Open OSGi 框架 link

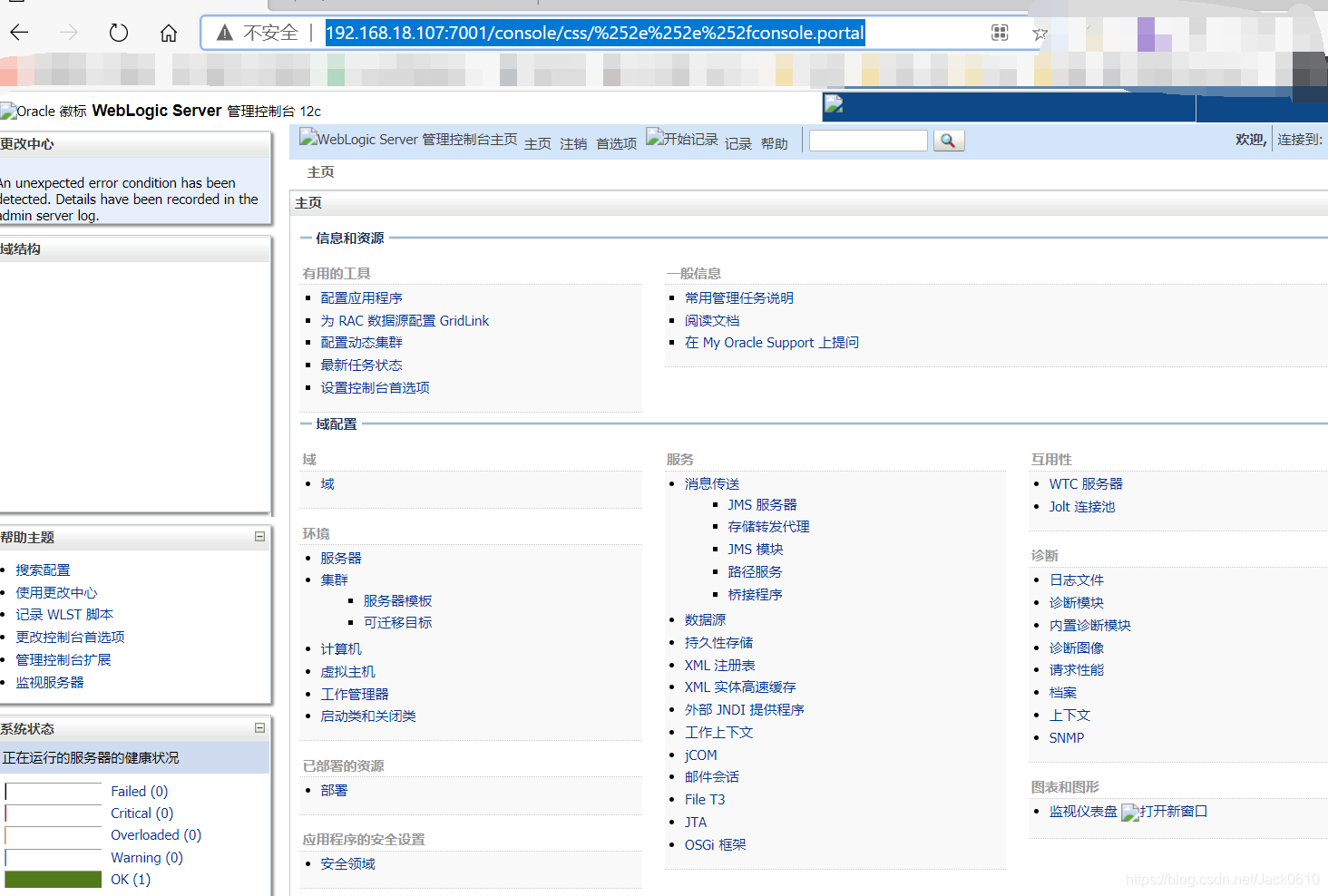(716, 844)
